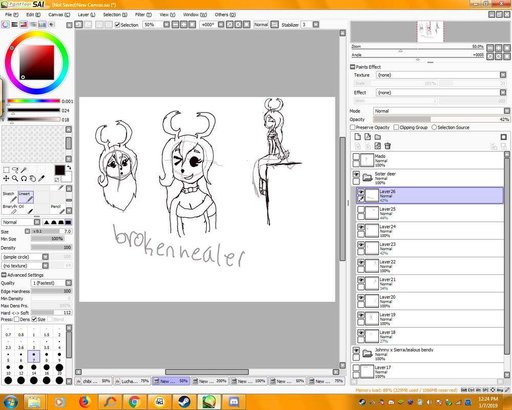Delete the layer using the trash icon
This screenshot has width=512, height=410.
pyautogui.click(x=387, y=146)
